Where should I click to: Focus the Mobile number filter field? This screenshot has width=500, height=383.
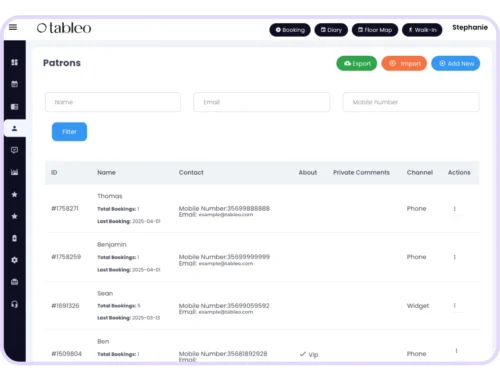pos(411,102)
